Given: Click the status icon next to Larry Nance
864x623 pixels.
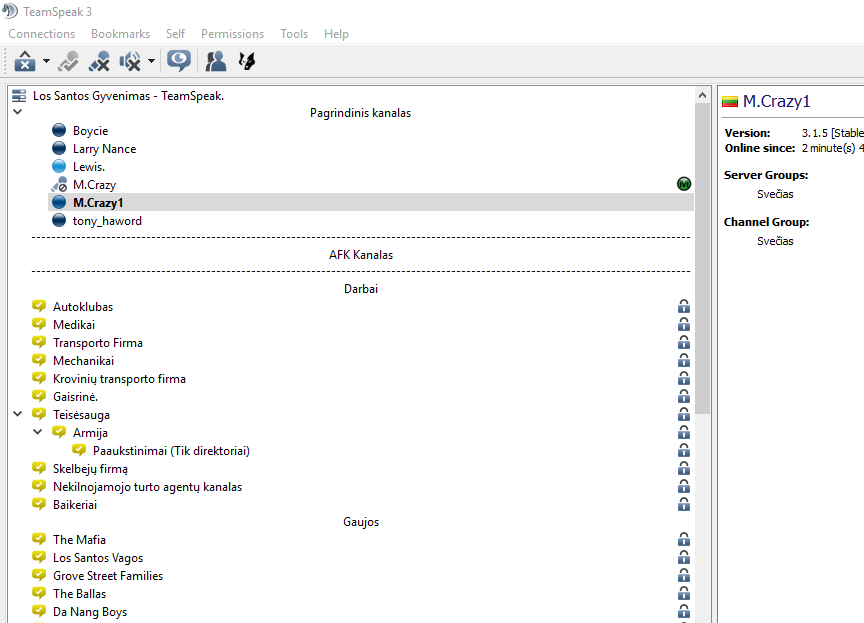Looking at the screenshot, I should tap(59, 148).
